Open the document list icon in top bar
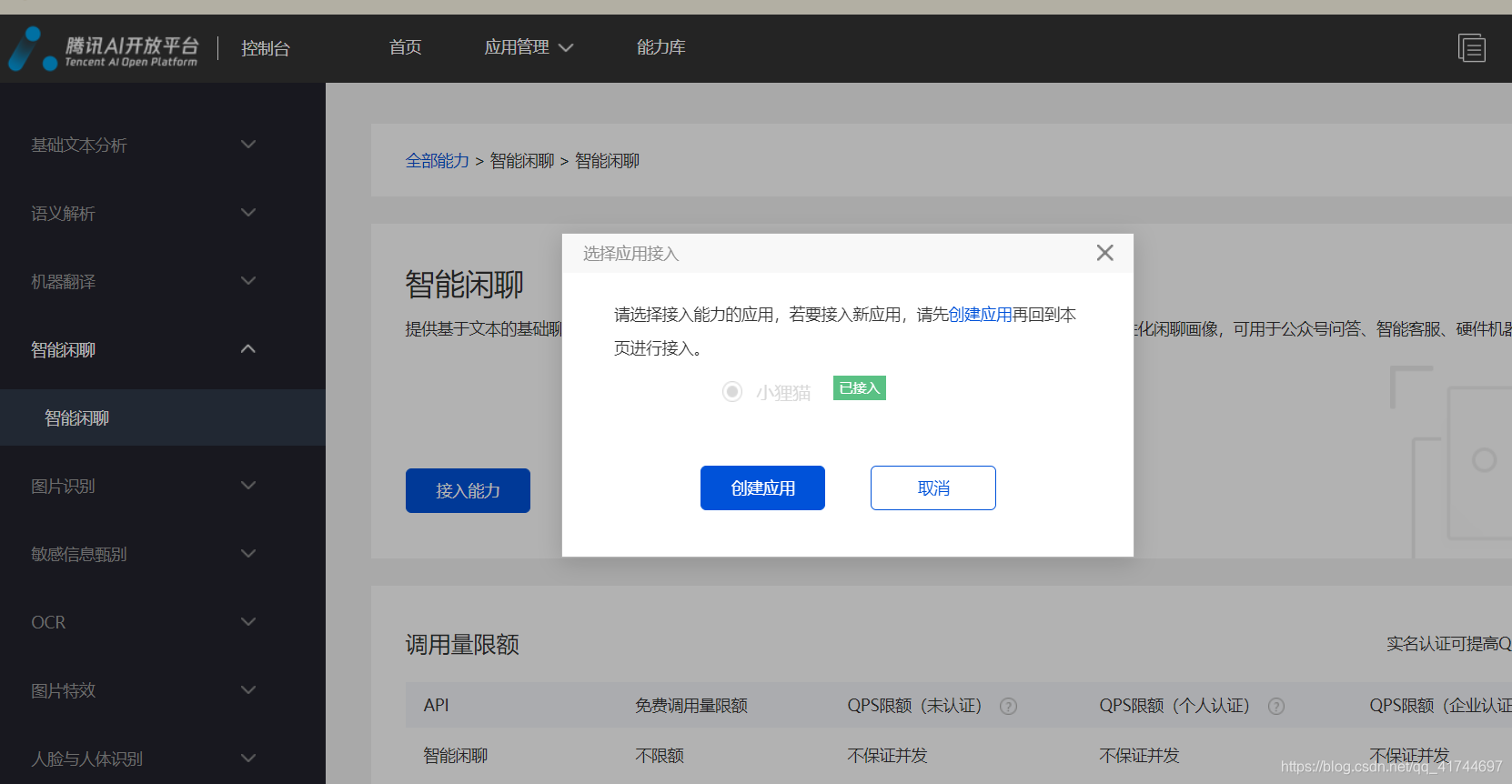The width and height of the screenshot is (1512, 784). tap(1471, 47)
